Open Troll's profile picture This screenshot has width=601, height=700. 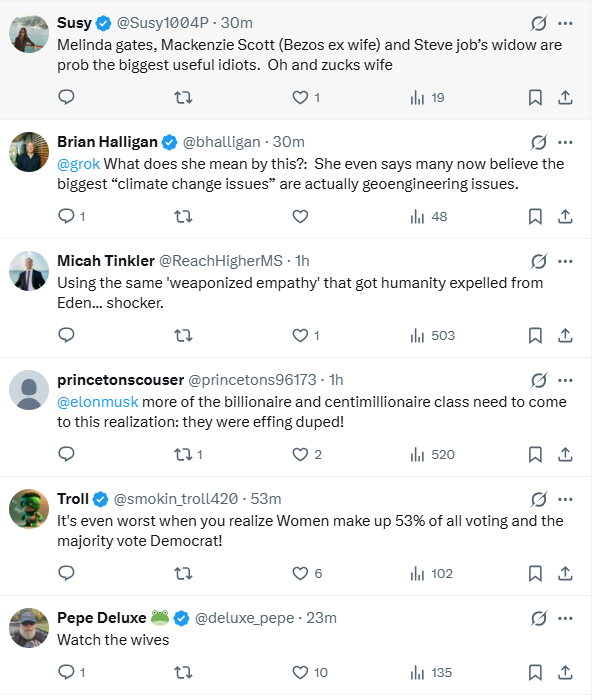point(29,509)
